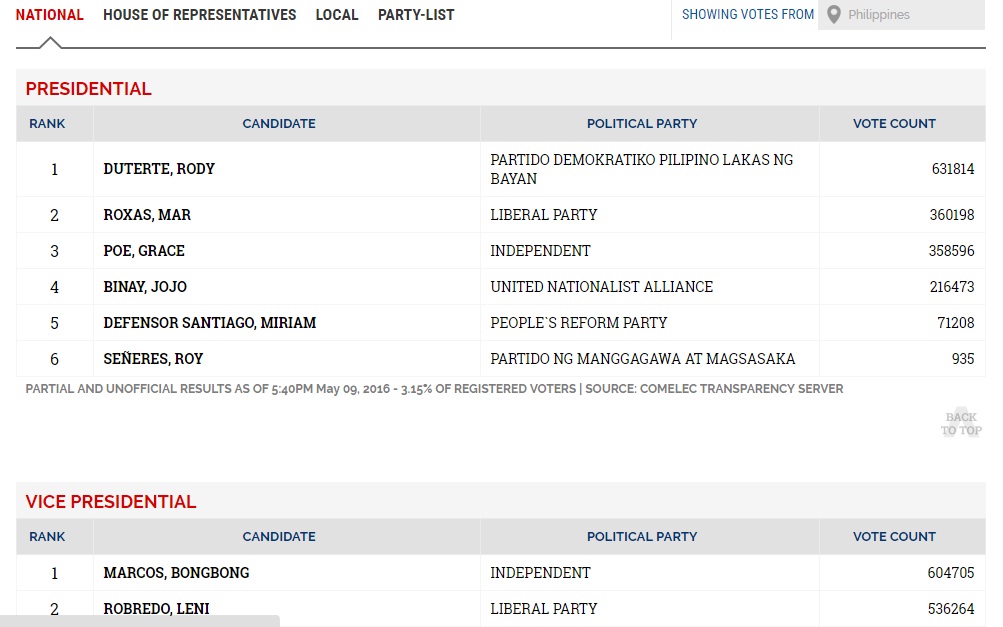Click the location pin icon beside Philippines
Image resolution: width=1003 pixels, height=627 pixels.
tap(834, 14)
